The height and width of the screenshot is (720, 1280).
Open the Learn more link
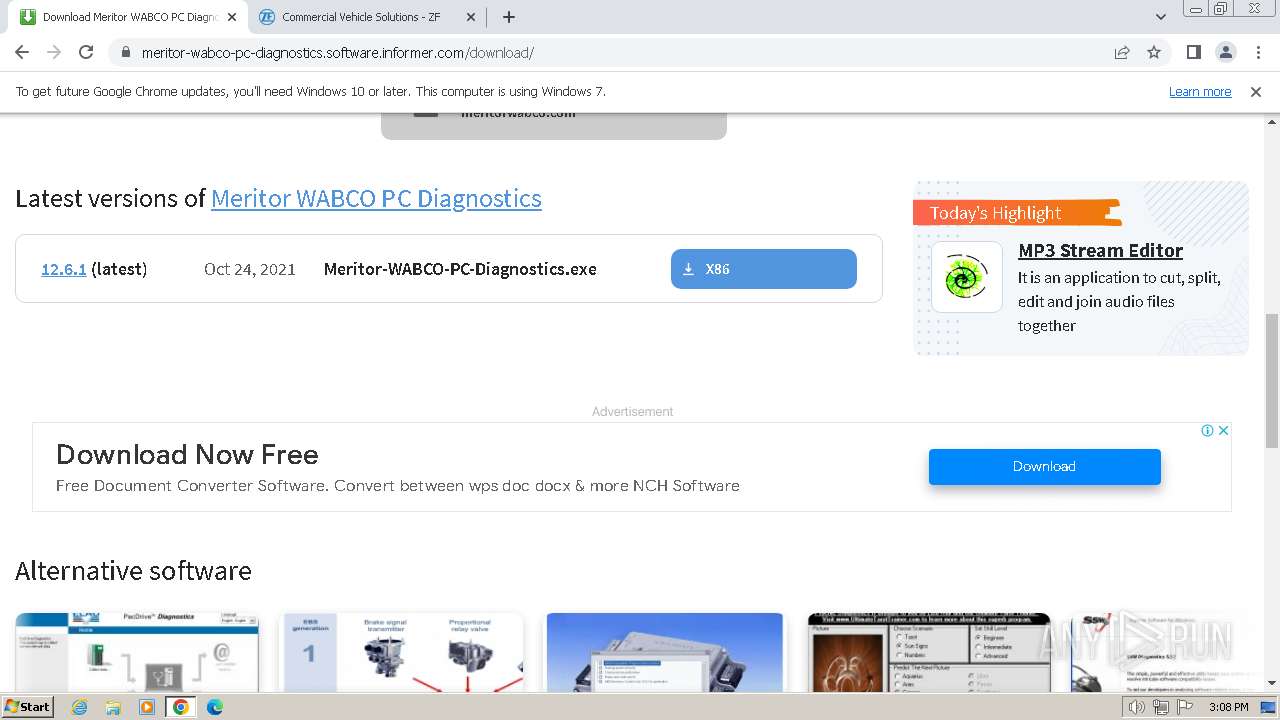(x=1200, y=92)
